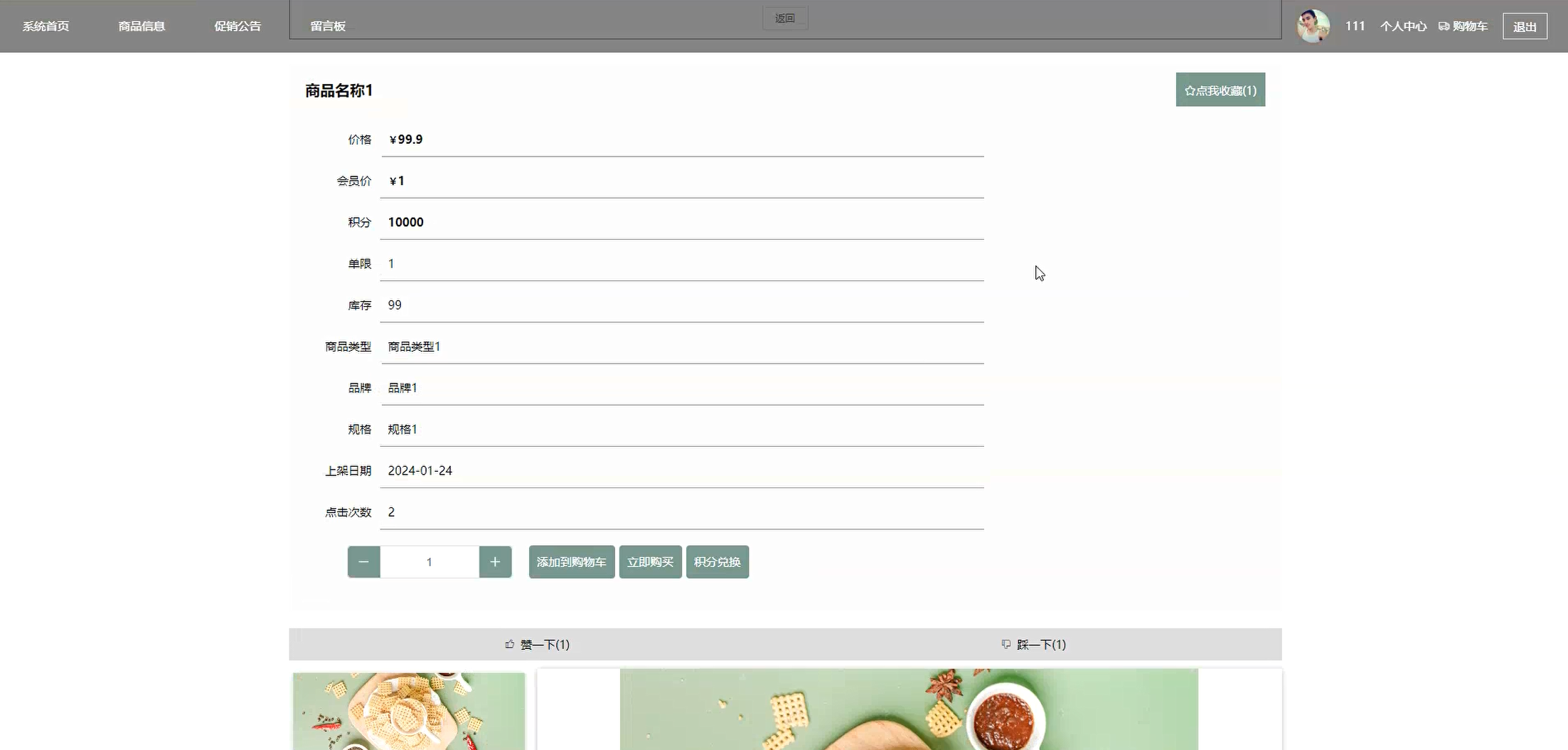Click the 退出 logout button
Screen dimensions: 1568x750
[x=1525, y=26]
